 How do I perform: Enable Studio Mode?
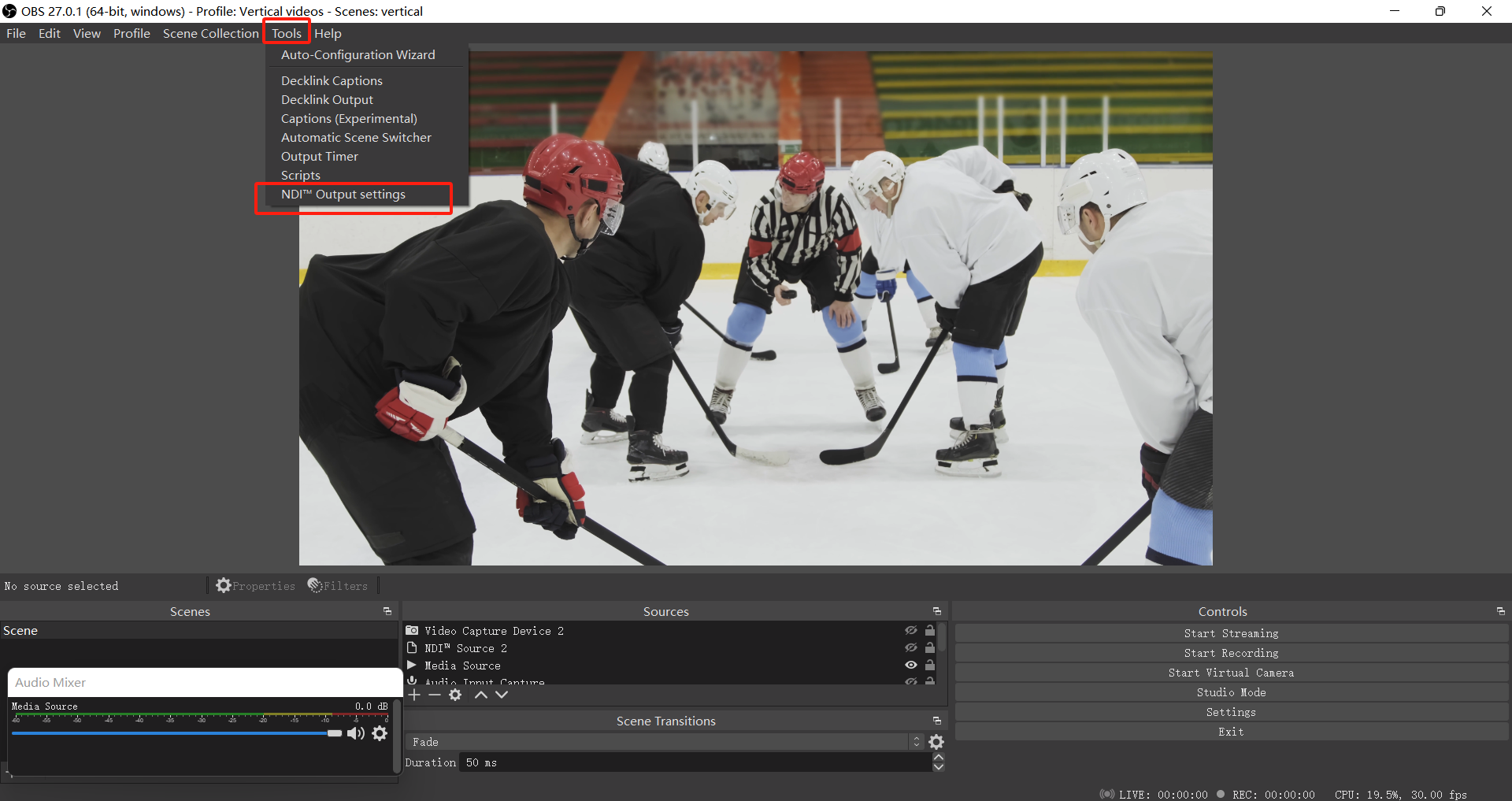[1231, 692]
